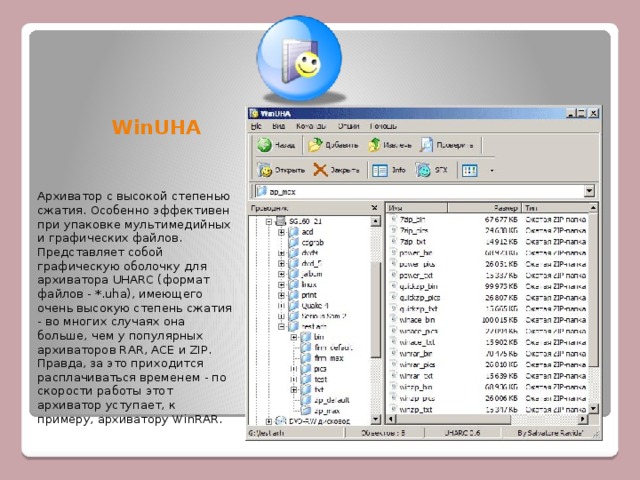
Task: Click the jalbum folder icon in tree
Action: 294,274
